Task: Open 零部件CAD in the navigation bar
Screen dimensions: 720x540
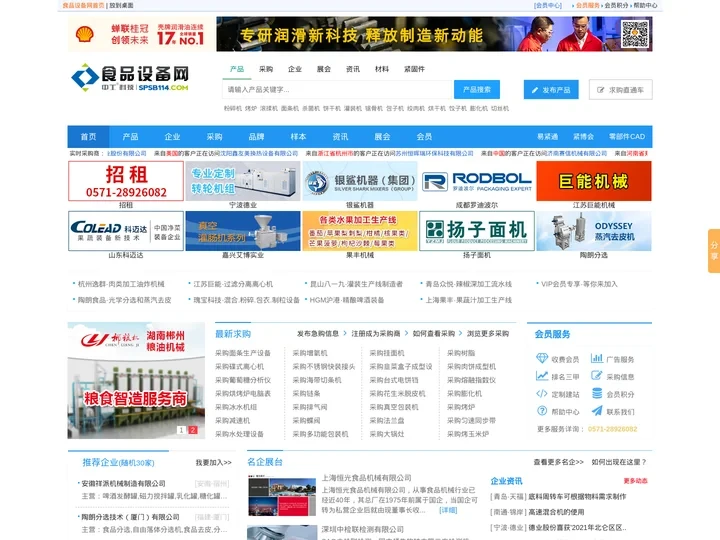Action: click(x=627, y=136)
